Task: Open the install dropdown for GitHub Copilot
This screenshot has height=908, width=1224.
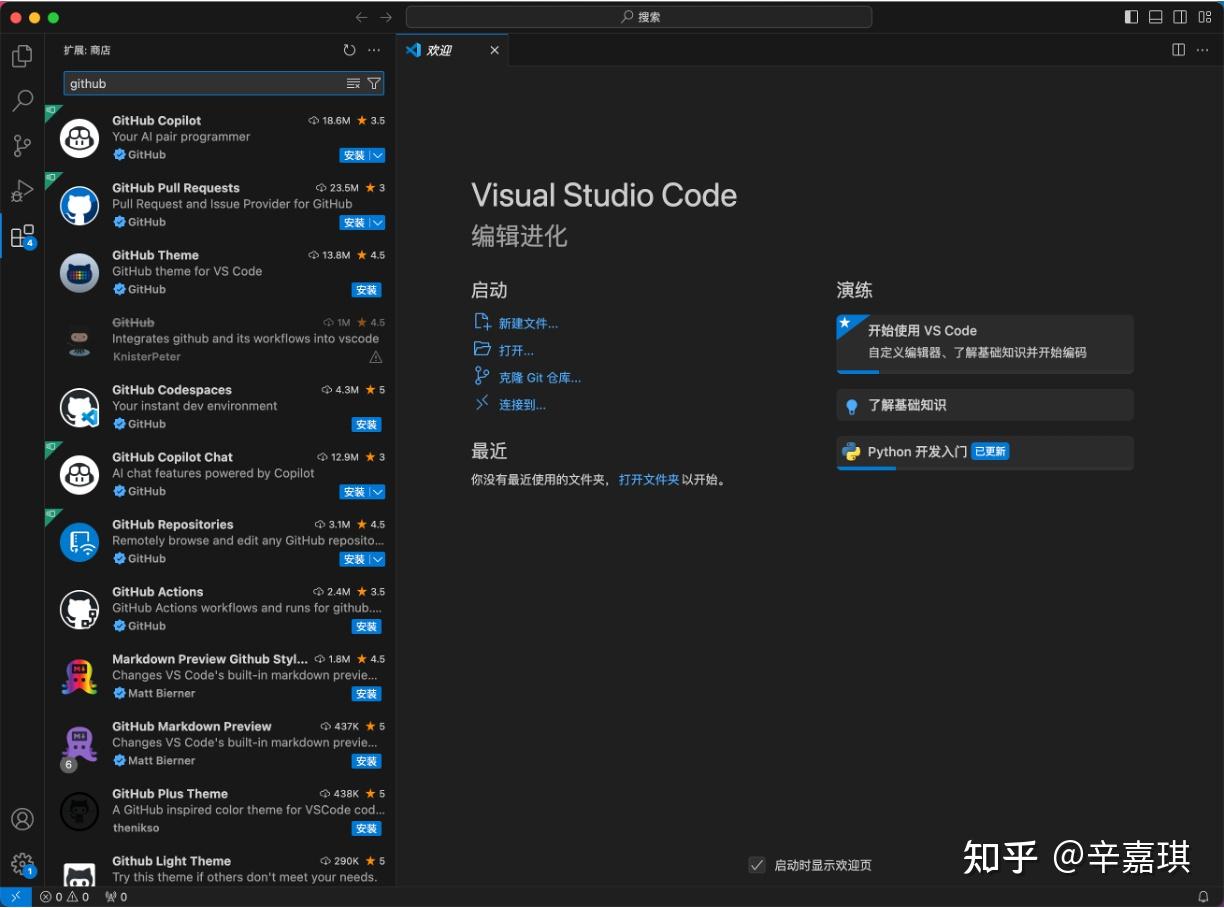Action: (x=376, y=155)
